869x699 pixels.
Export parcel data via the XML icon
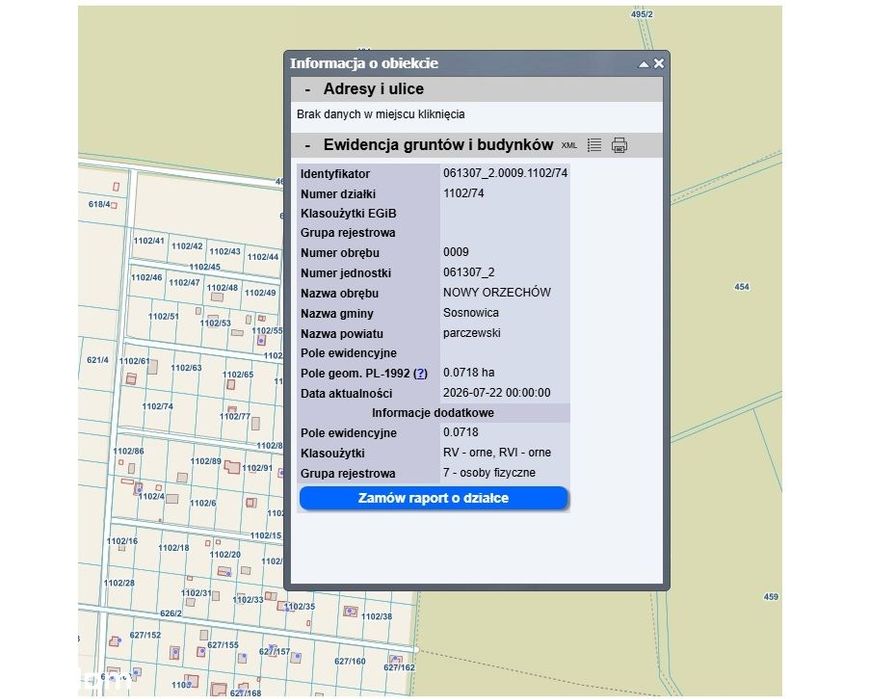569,145
